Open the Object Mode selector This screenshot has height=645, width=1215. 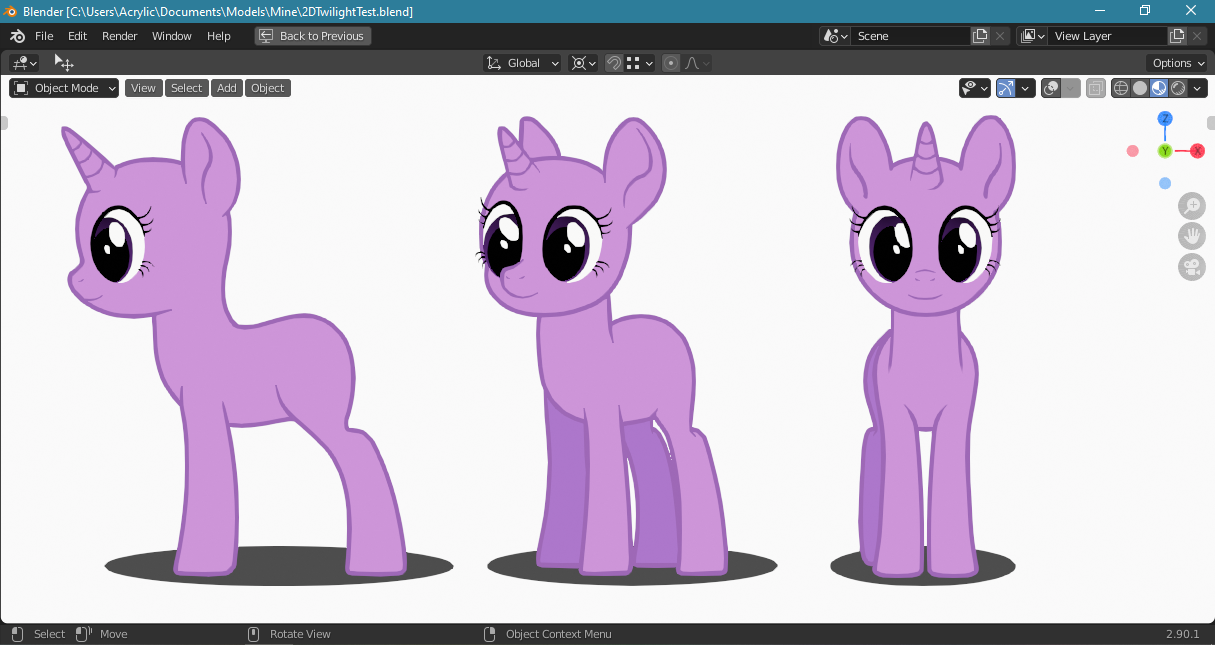[64, 88]
